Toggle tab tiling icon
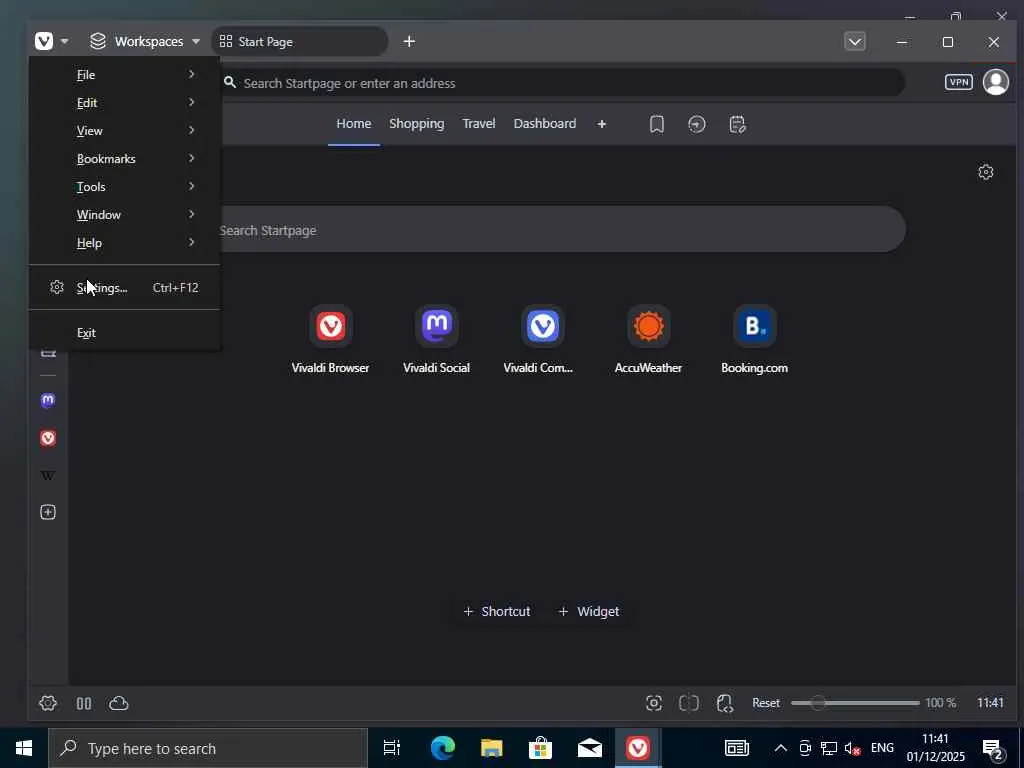The image size is (1024, 768). click(689, 703)
